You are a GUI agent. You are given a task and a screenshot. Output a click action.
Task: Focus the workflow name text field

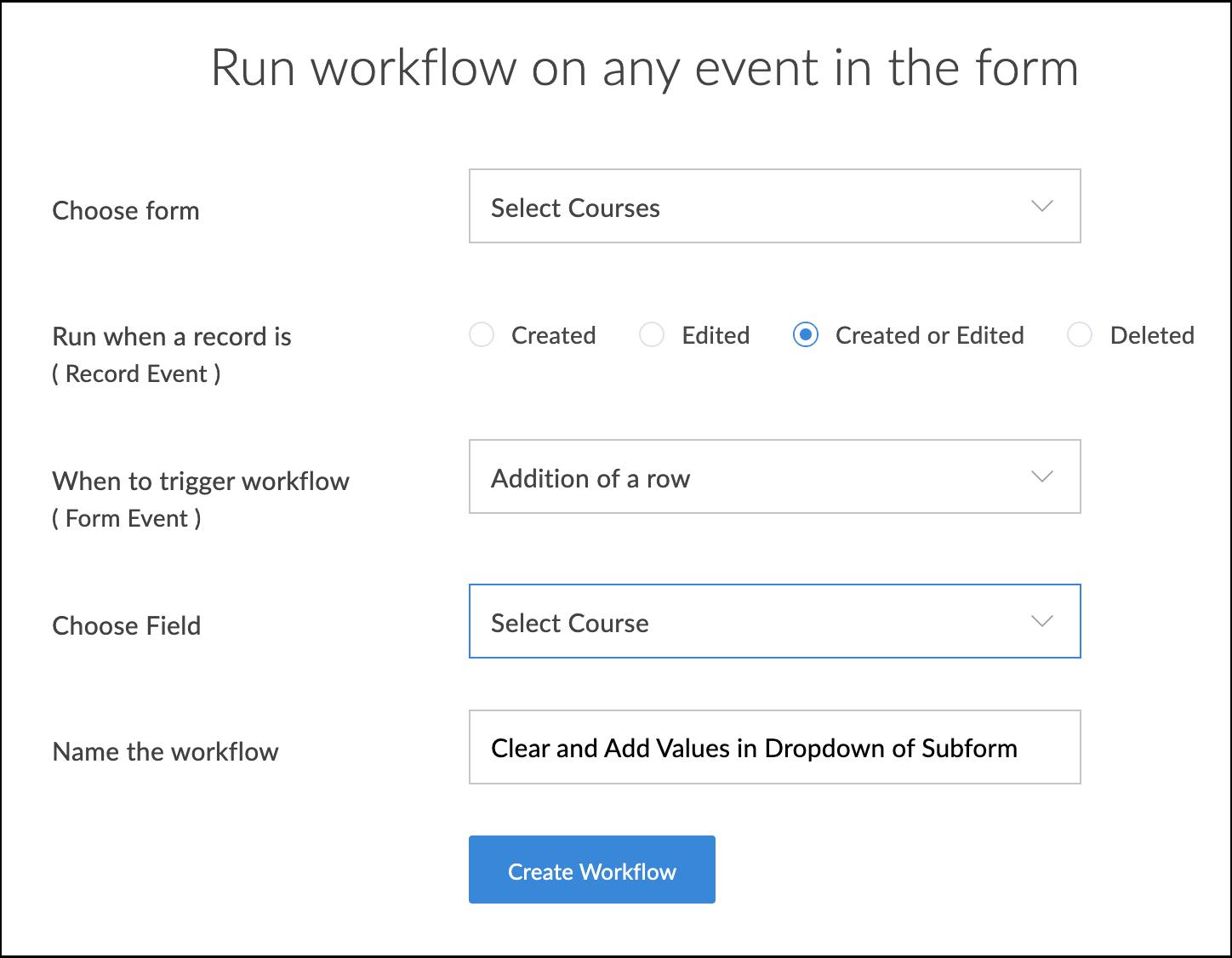point(774,747)
